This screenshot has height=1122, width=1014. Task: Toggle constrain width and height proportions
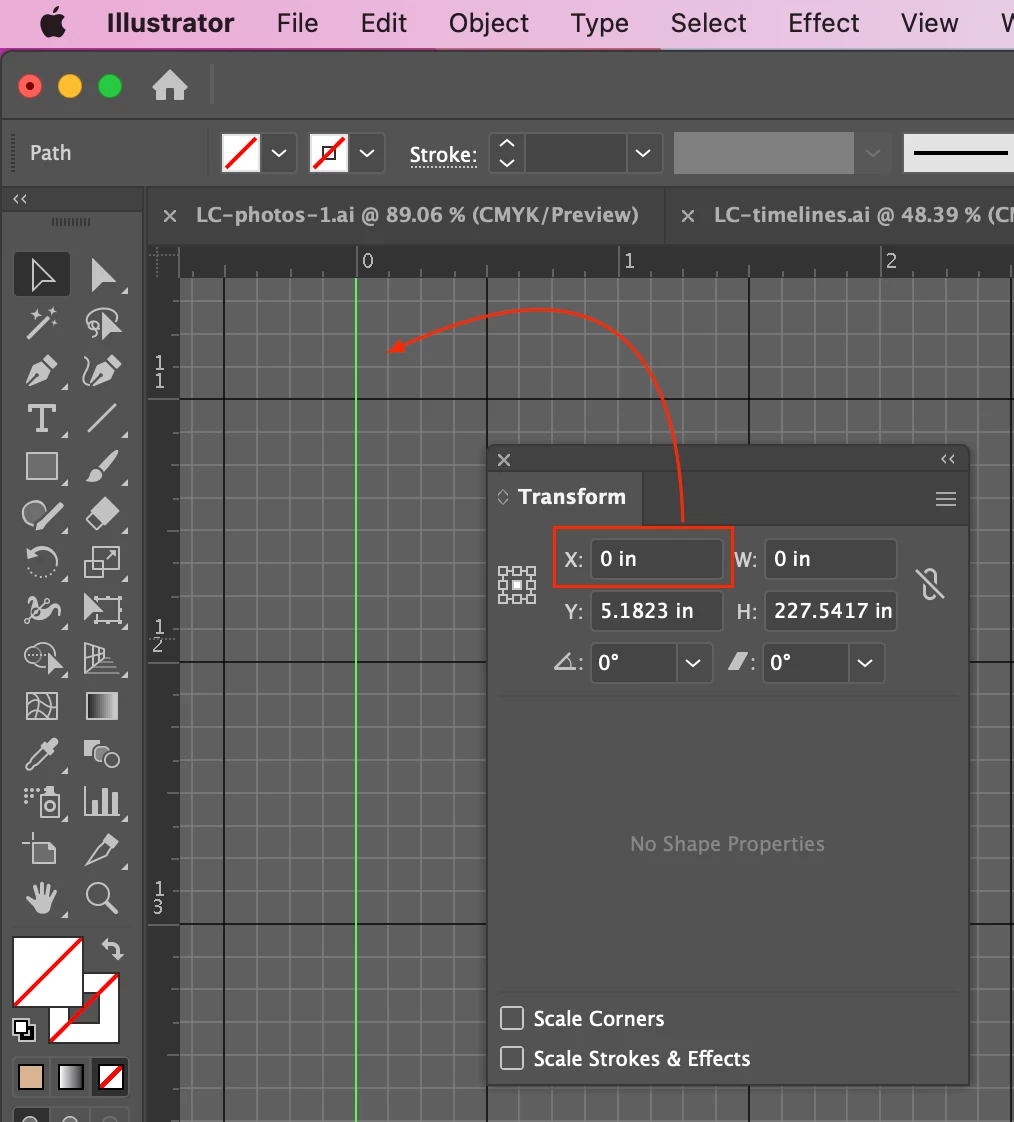930,585
